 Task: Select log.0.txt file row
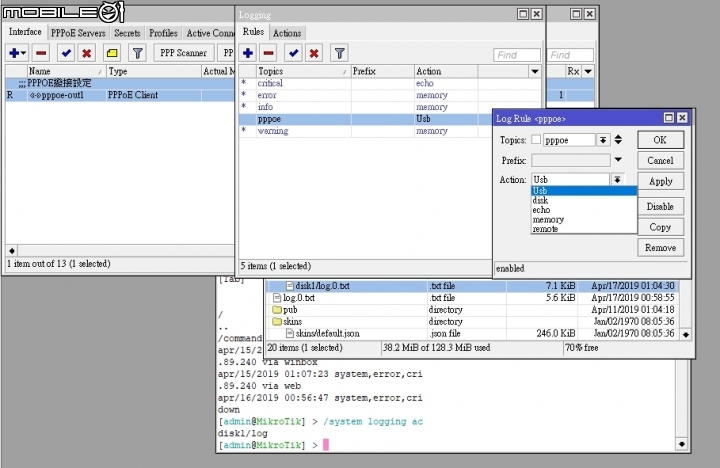(473, 298)
